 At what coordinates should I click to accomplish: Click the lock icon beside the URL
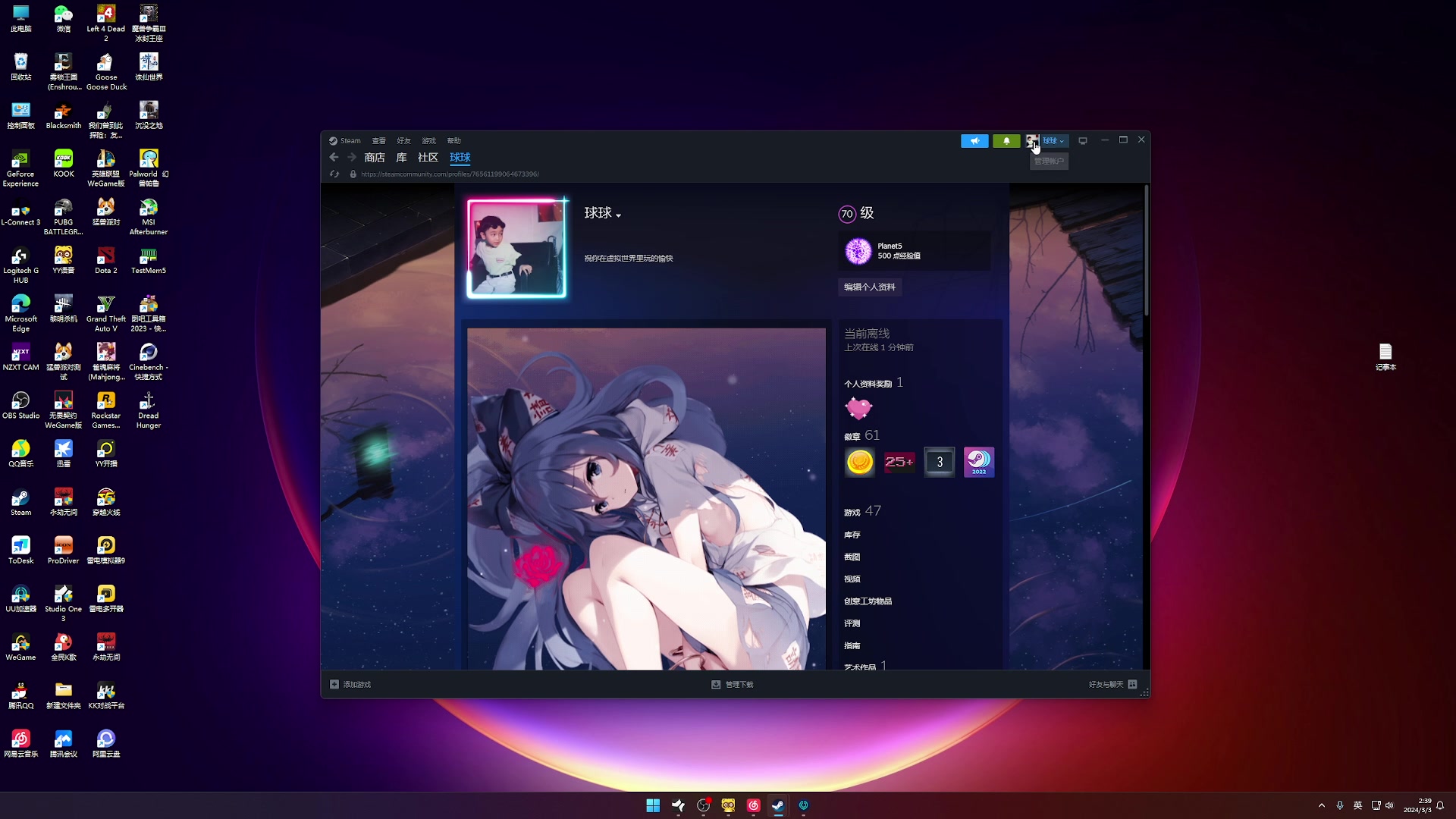pos(353,174)
